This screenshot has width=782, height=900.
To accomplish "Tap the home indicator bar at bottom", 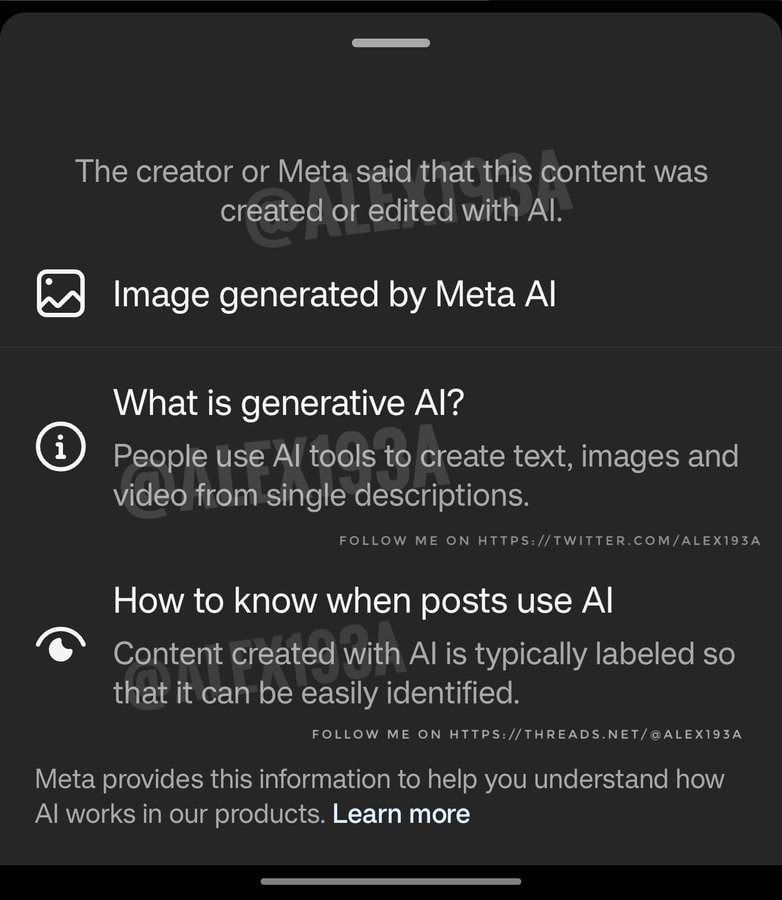I will pyautogui.click(x=391, y=881).
